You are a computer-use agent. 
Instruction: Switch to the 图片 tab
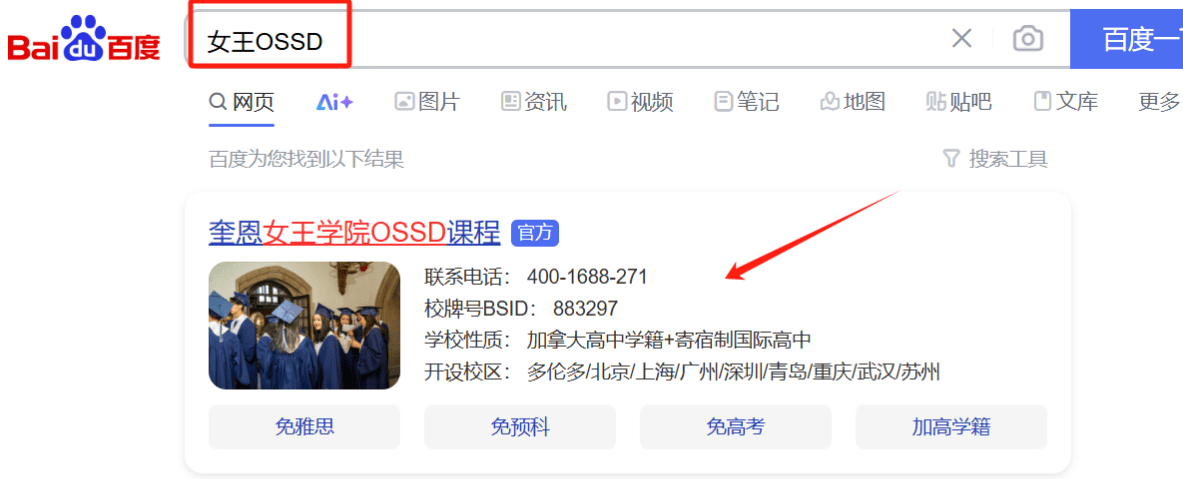coord(427,102)
